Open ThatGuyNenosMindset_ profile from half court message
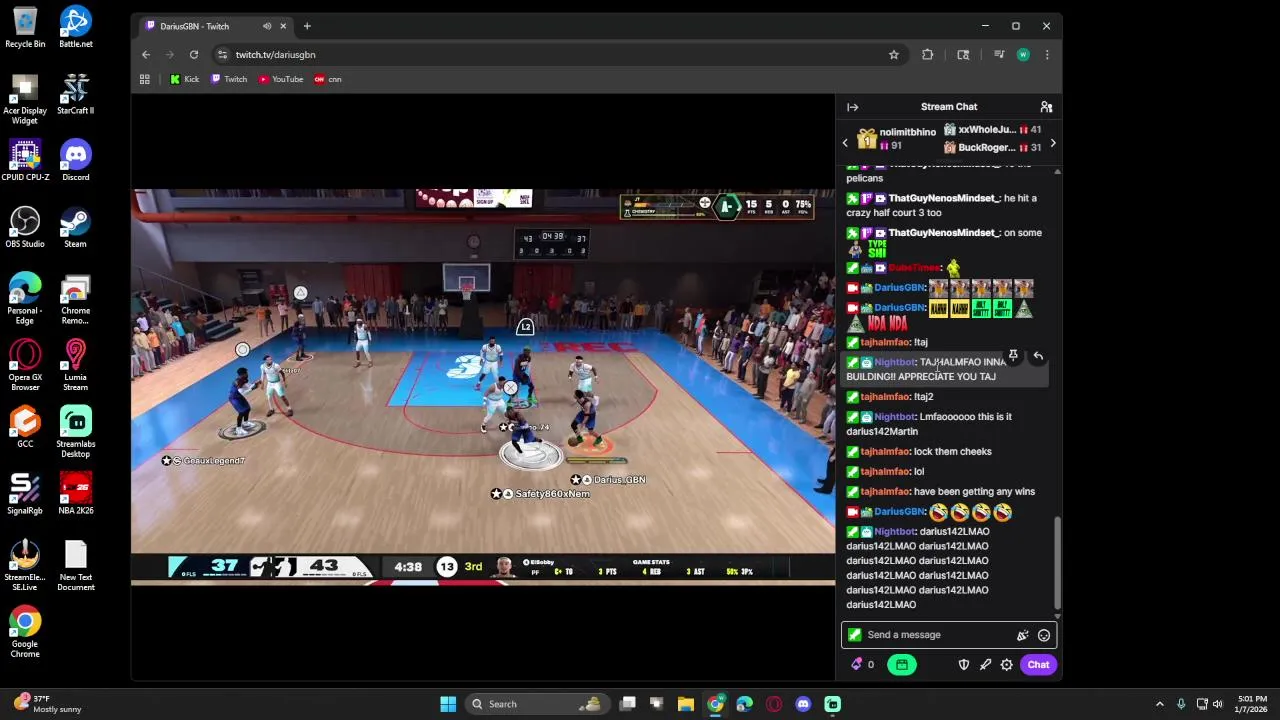Image resolution: width=1280 pixels, height=720 pixels. coord(943,198)
